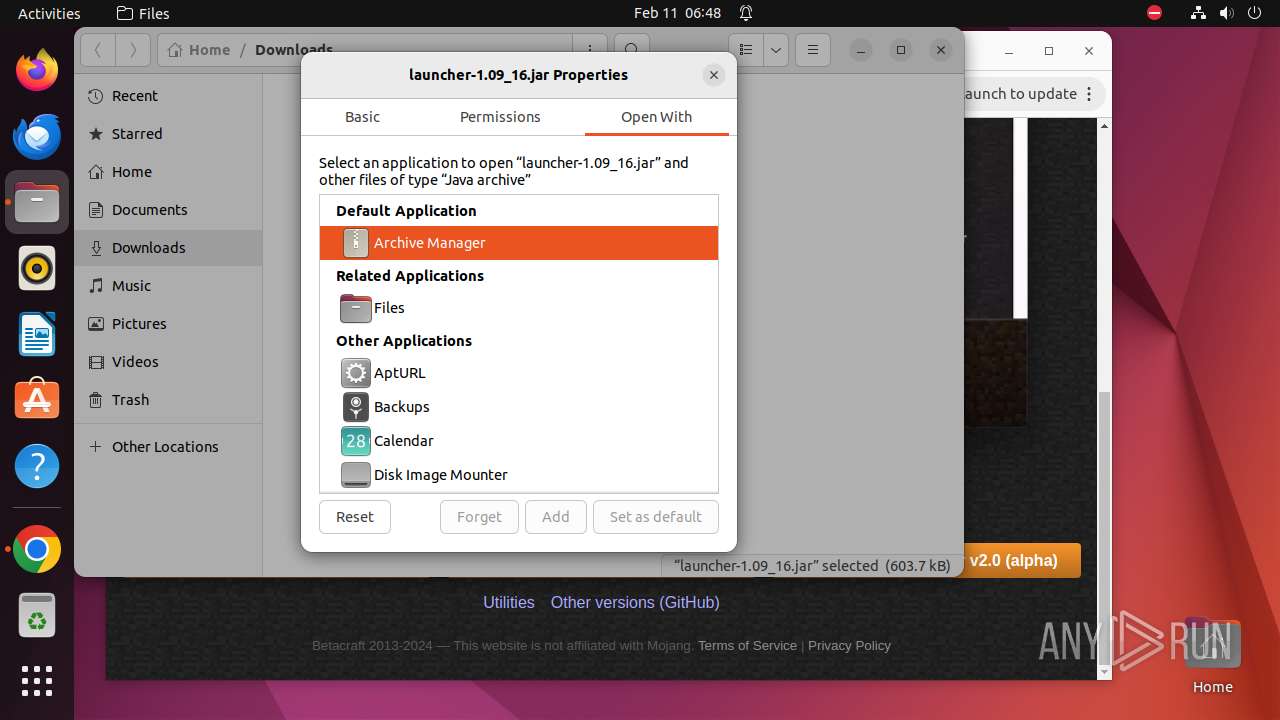This screenshot has width=1280, height=720.
Task: Click the Forget button
Action: pos(479,517)
